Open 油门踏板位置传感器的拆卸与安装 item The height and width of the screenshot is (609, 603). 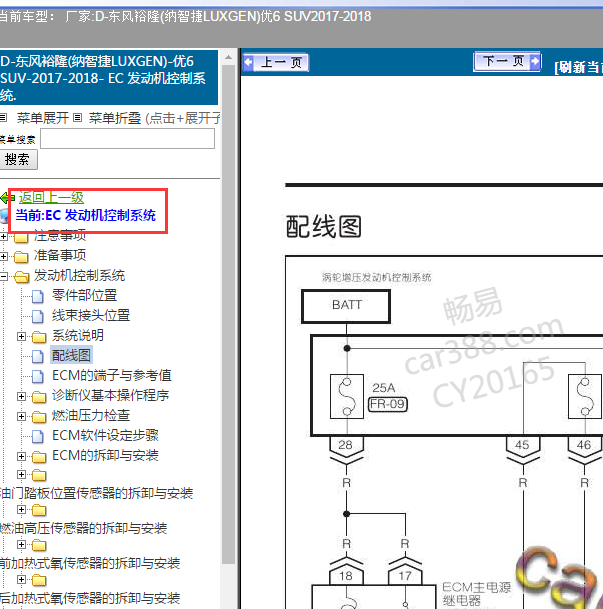coord(96,493)
